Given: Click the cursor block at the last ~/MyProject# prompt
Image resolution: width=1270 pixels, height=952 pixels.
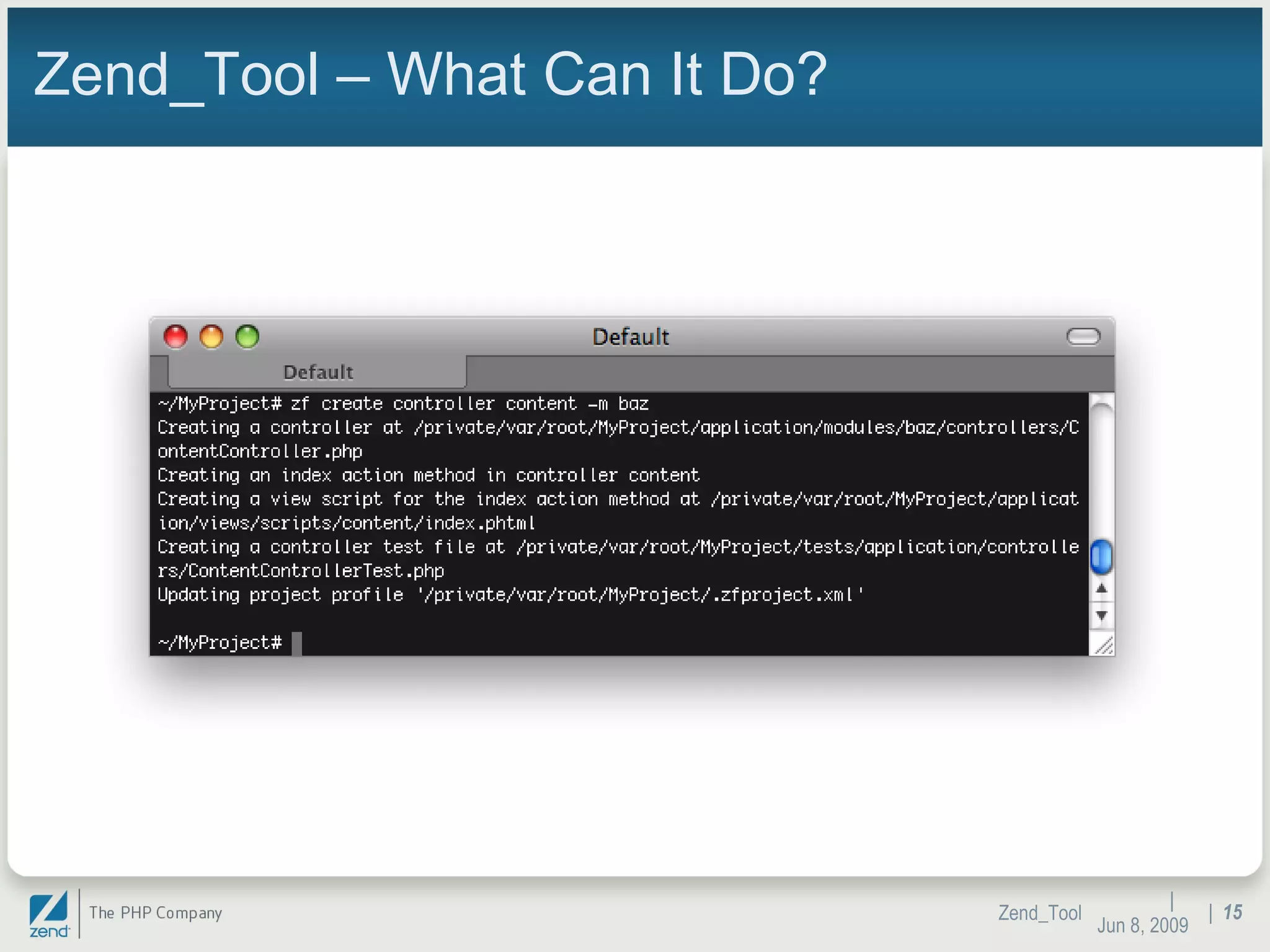Looking at the screenshot, I should pos(297,643).
